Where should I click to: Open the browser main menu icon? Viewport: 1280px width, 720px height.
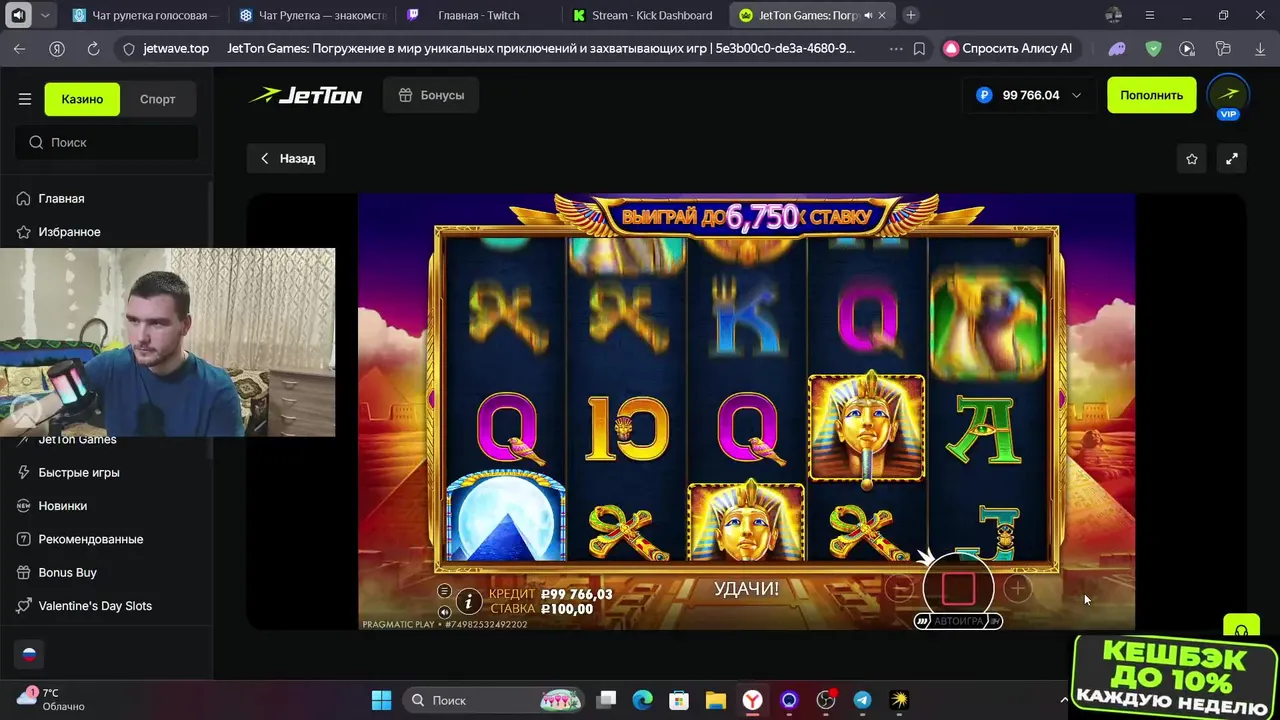point(1150,15)
